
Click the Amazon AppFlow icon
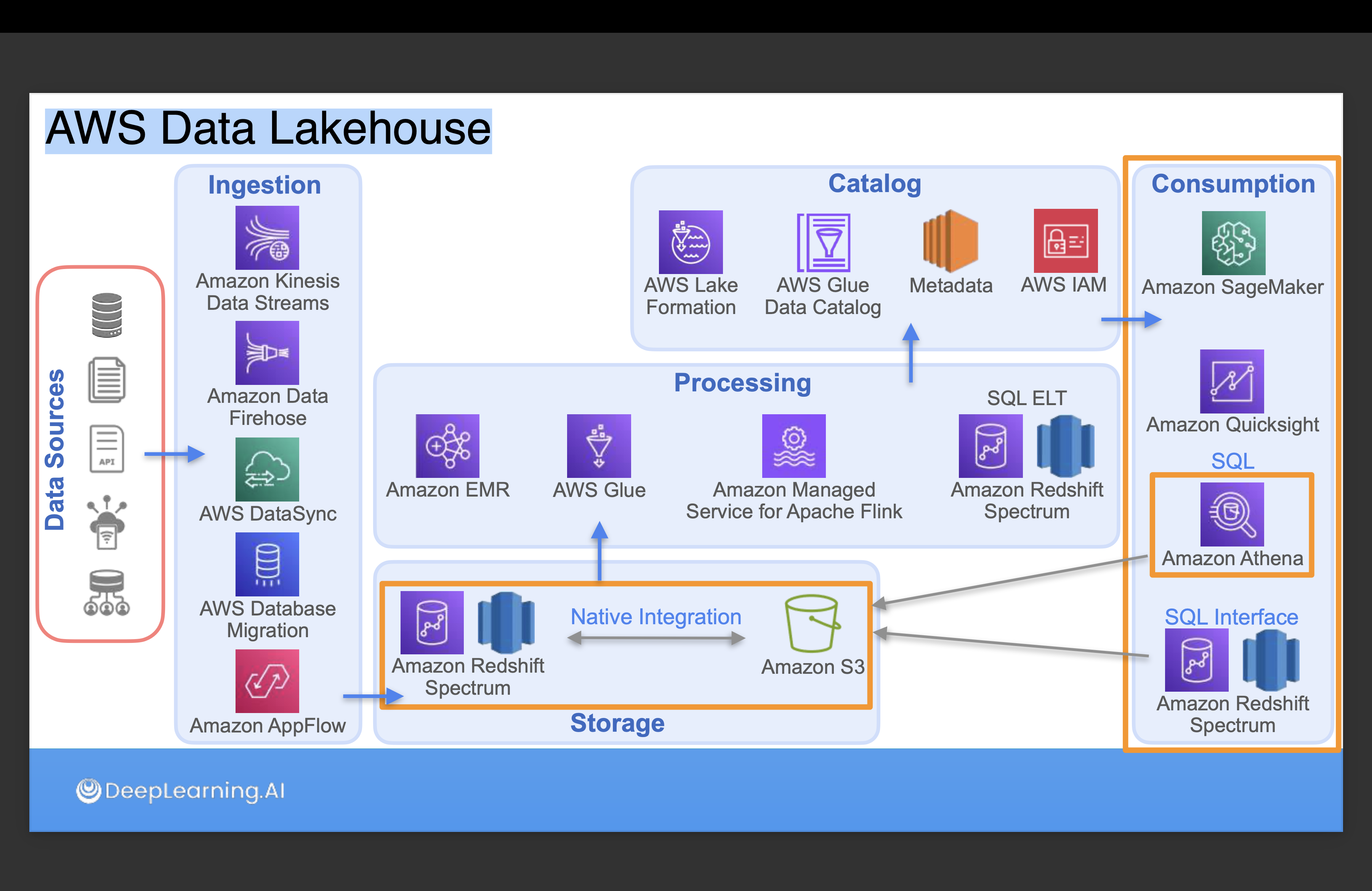267,681
